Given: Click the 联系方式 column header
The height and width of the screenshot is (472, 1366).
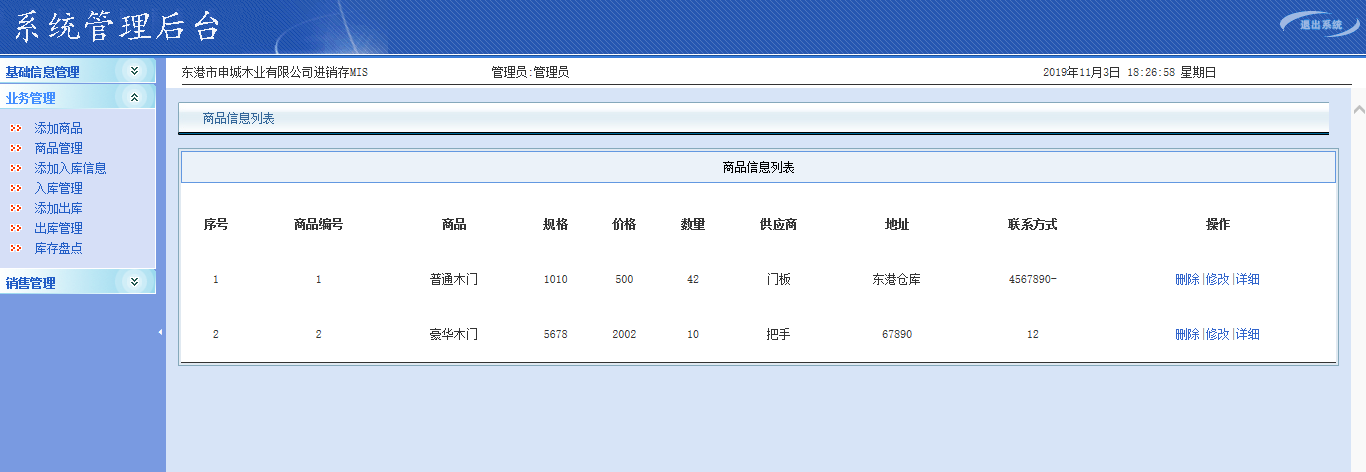Looking at the screenshot, I should point(1032,224).
